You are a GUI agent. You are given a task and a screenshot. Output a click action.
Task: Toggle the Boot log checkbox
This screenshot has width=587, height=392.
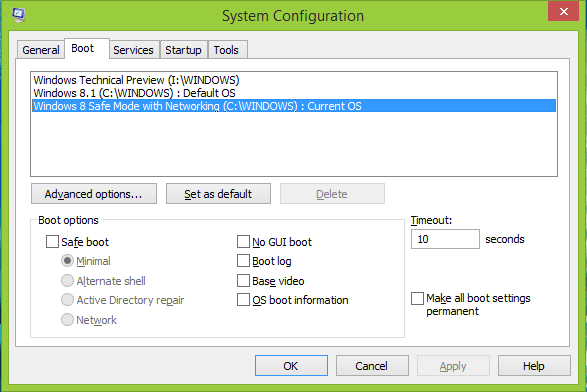pyautogui.click(x=243, y=261)
